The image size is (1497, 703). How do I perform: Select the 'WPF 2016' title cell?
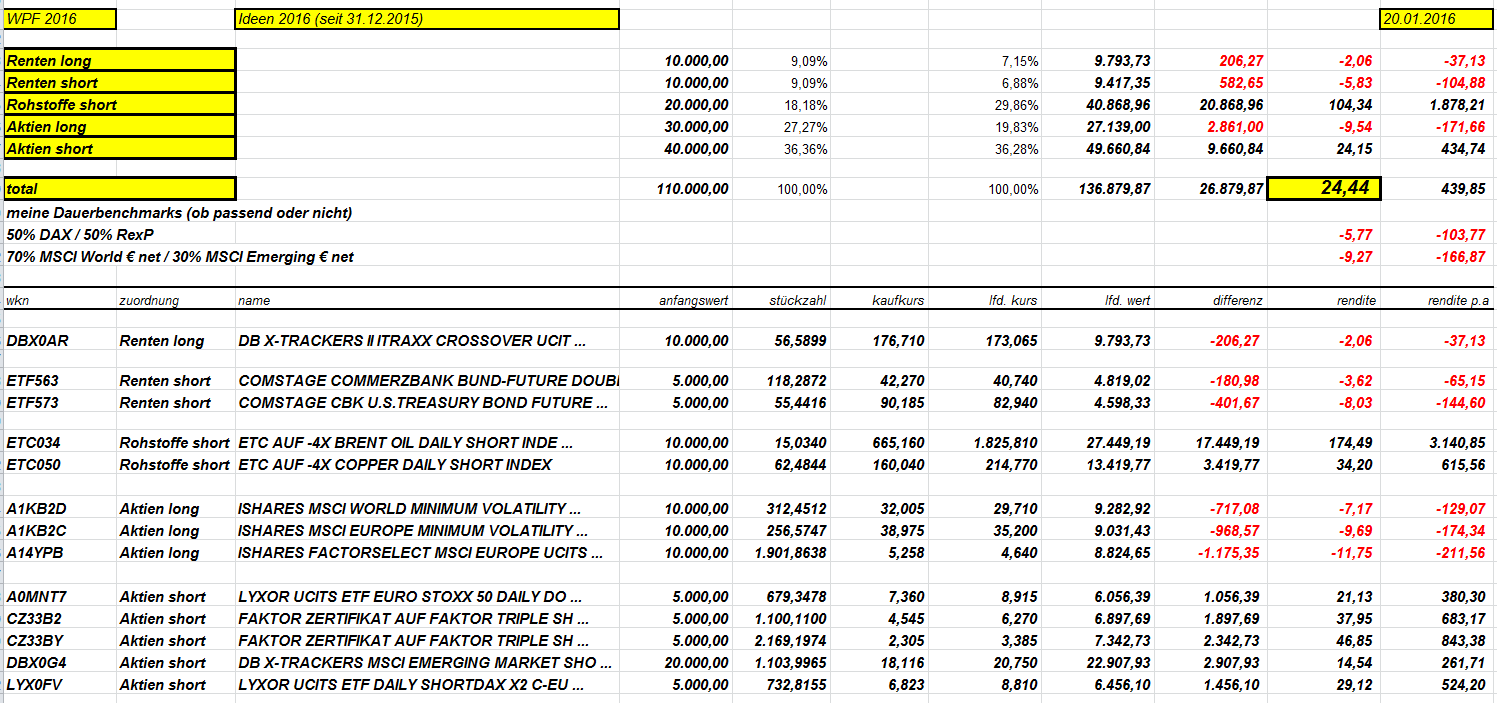point(60,19)
